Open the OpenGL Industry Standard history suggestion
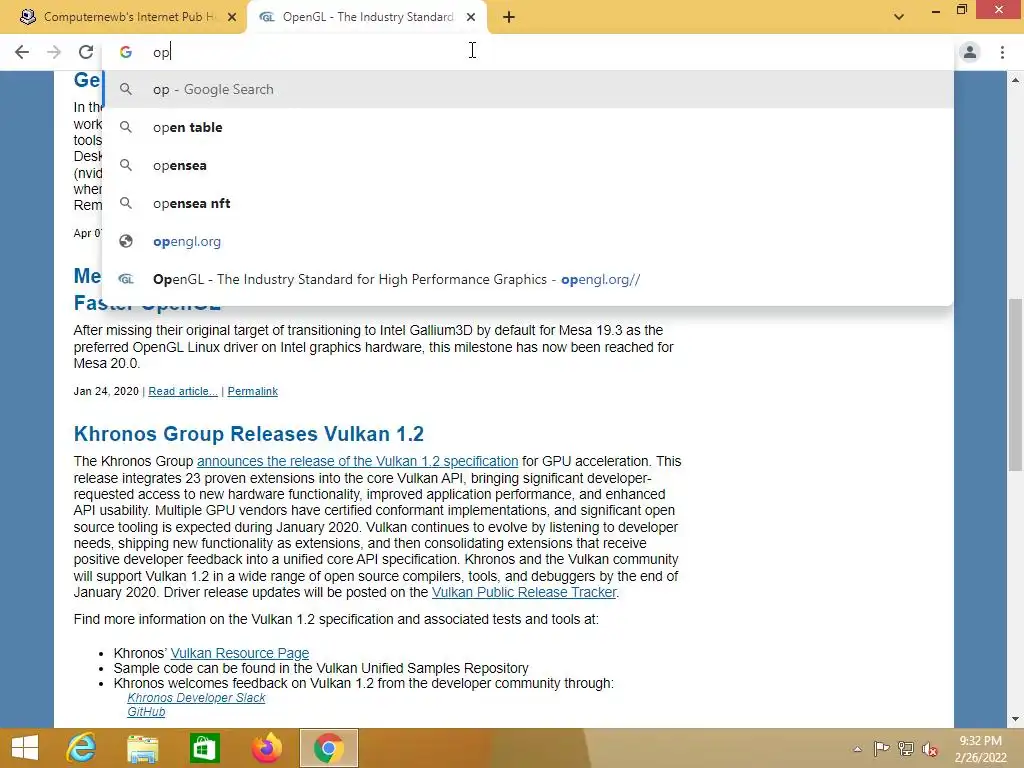This screenshot has height=768, width=1024. click(528, 279)
